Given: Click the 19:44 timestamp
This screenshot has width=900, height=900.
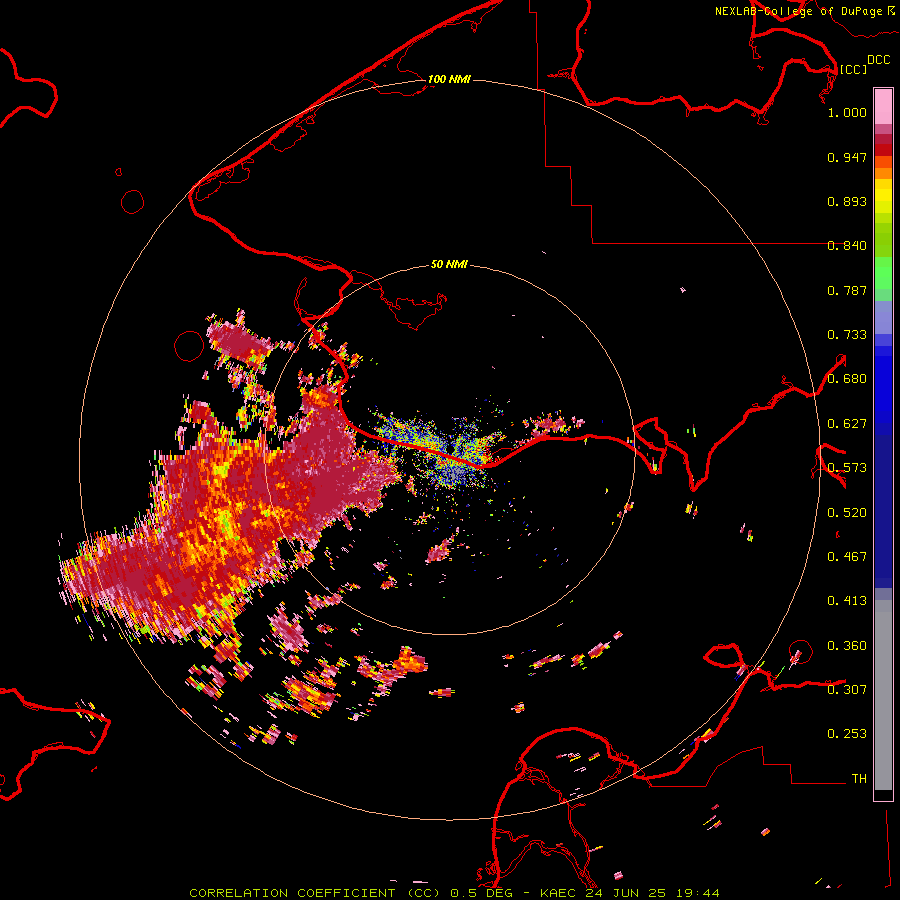Looking at the screenshot, I should tap(697, 893).
